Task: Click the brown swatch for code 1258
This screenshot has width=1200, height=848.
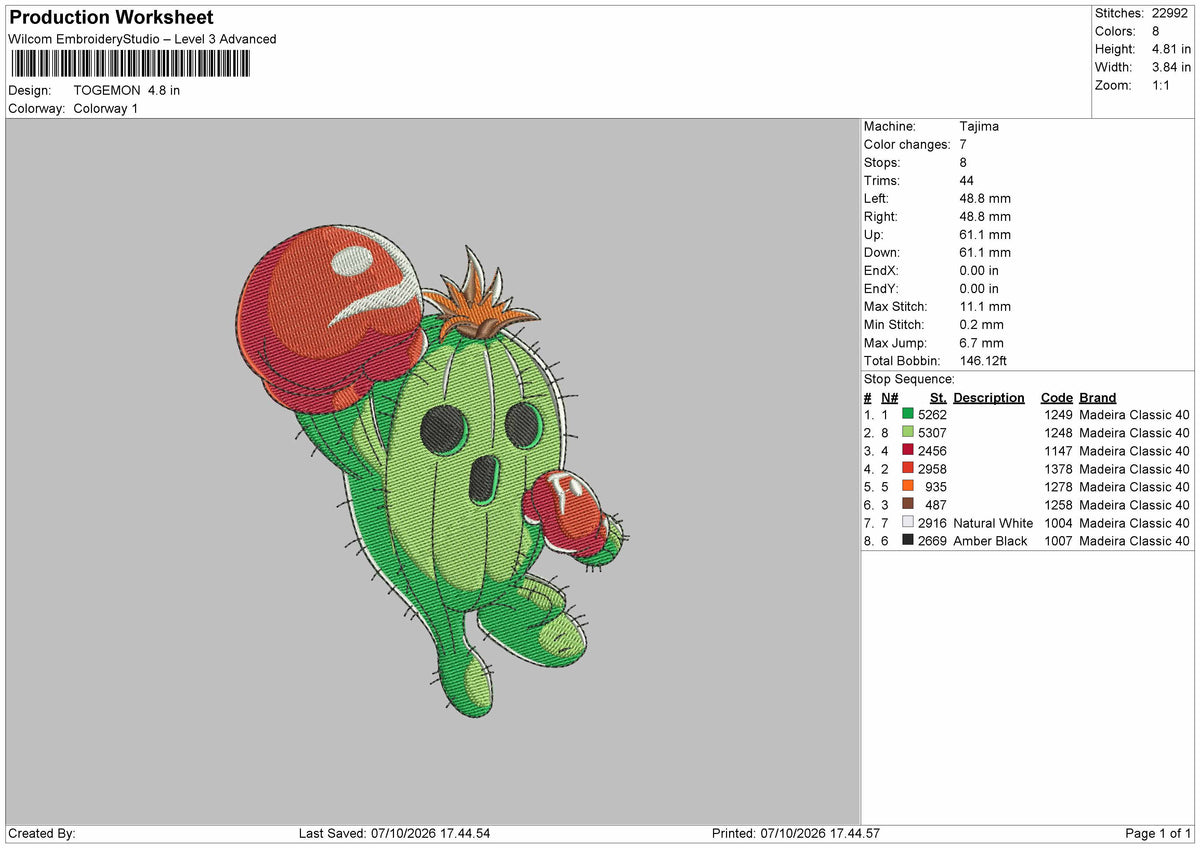Action: point(908,505)
